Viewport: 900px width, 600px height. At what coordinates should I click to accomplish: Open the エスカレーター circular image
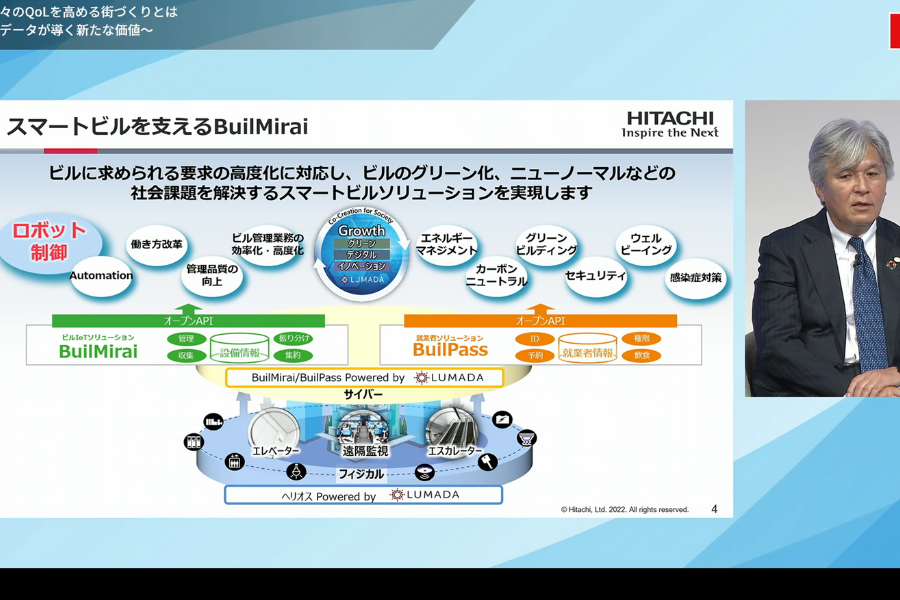click(x=452, y=433)
